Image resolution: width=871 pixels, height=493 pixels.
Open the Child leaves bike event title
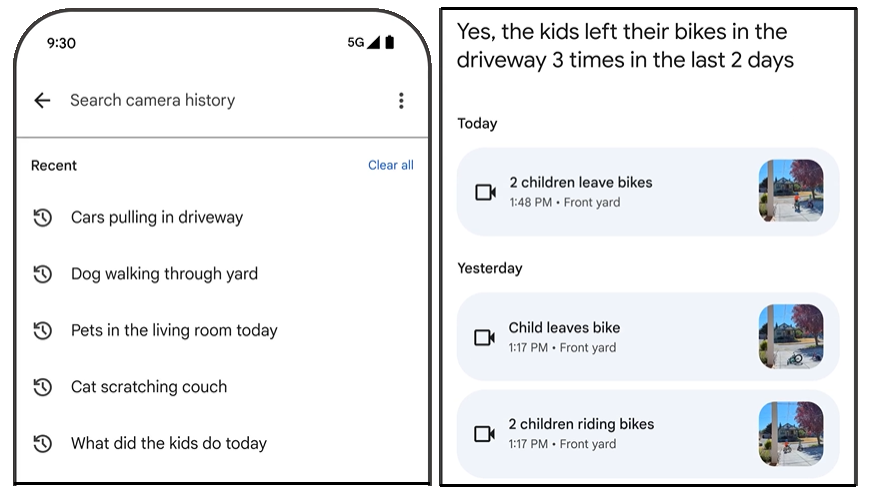tap(564, 327)
